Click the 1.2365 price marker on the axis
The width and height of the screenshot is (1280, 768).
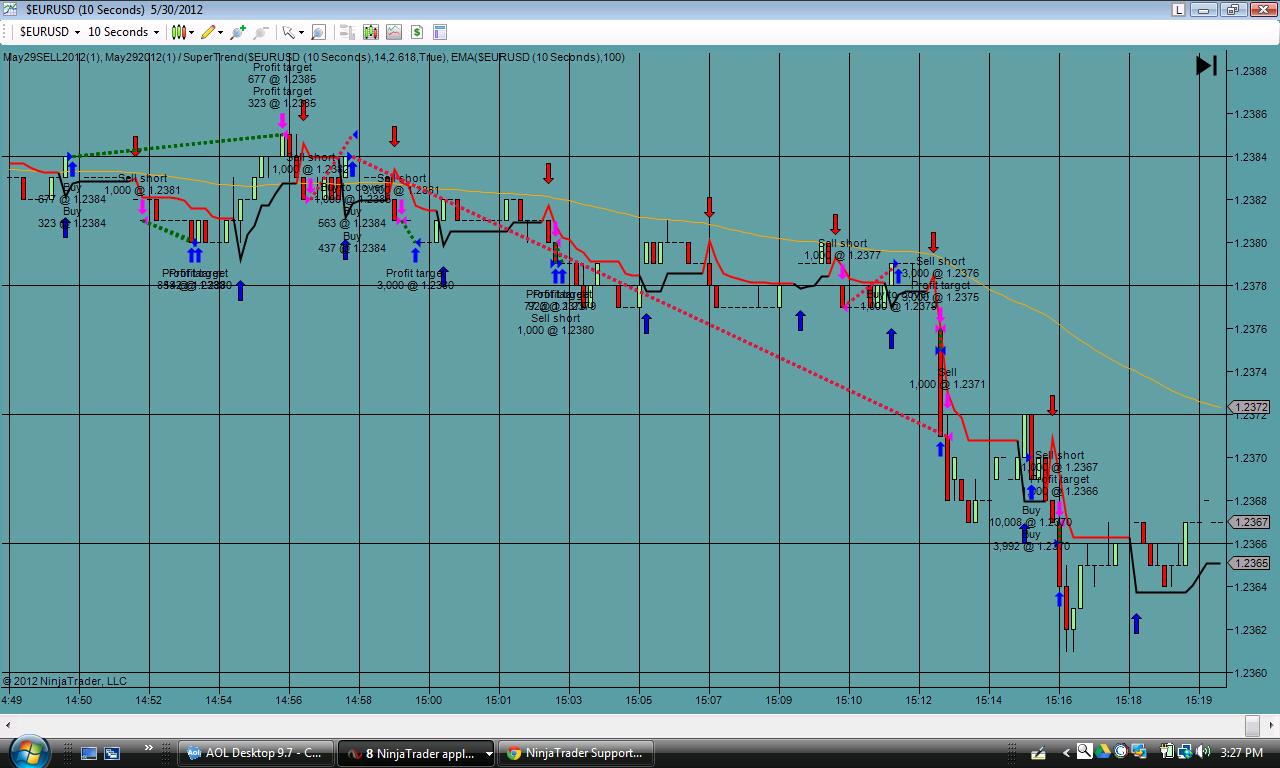1251,563
